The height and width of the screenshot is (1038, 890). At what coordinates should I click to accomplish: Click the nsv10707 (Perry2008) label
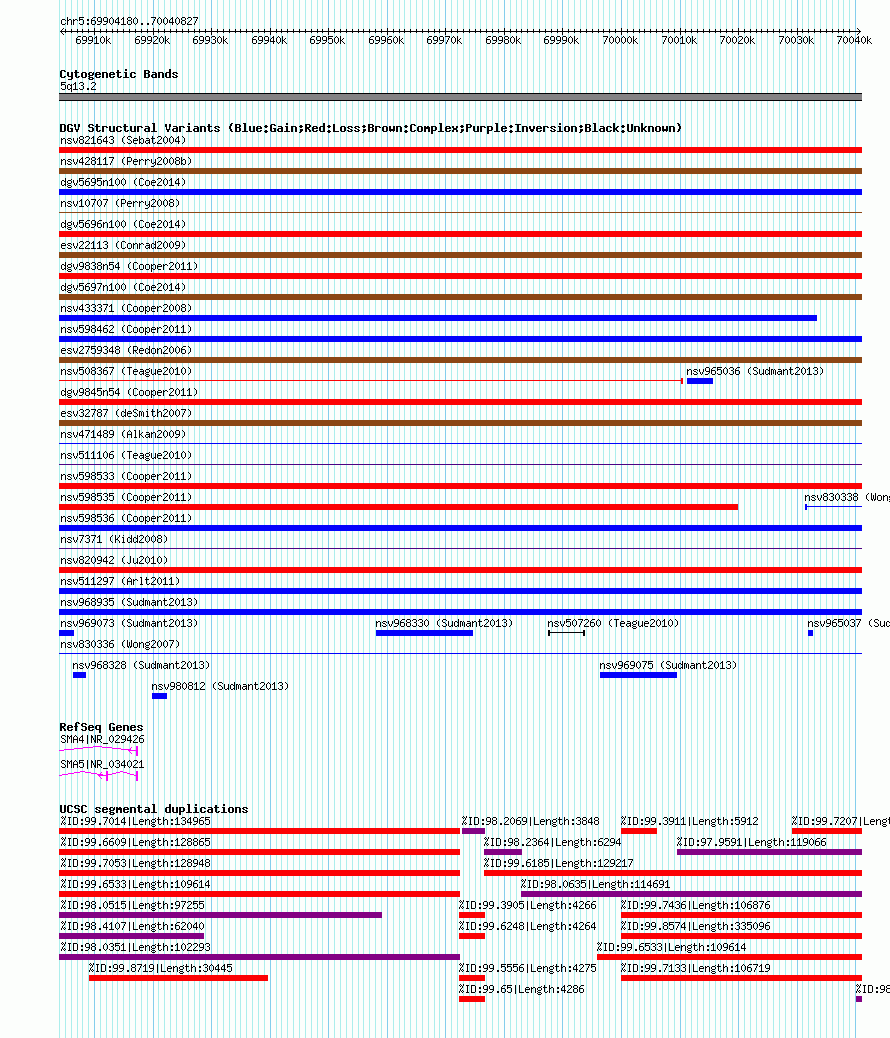click(120, 203)
